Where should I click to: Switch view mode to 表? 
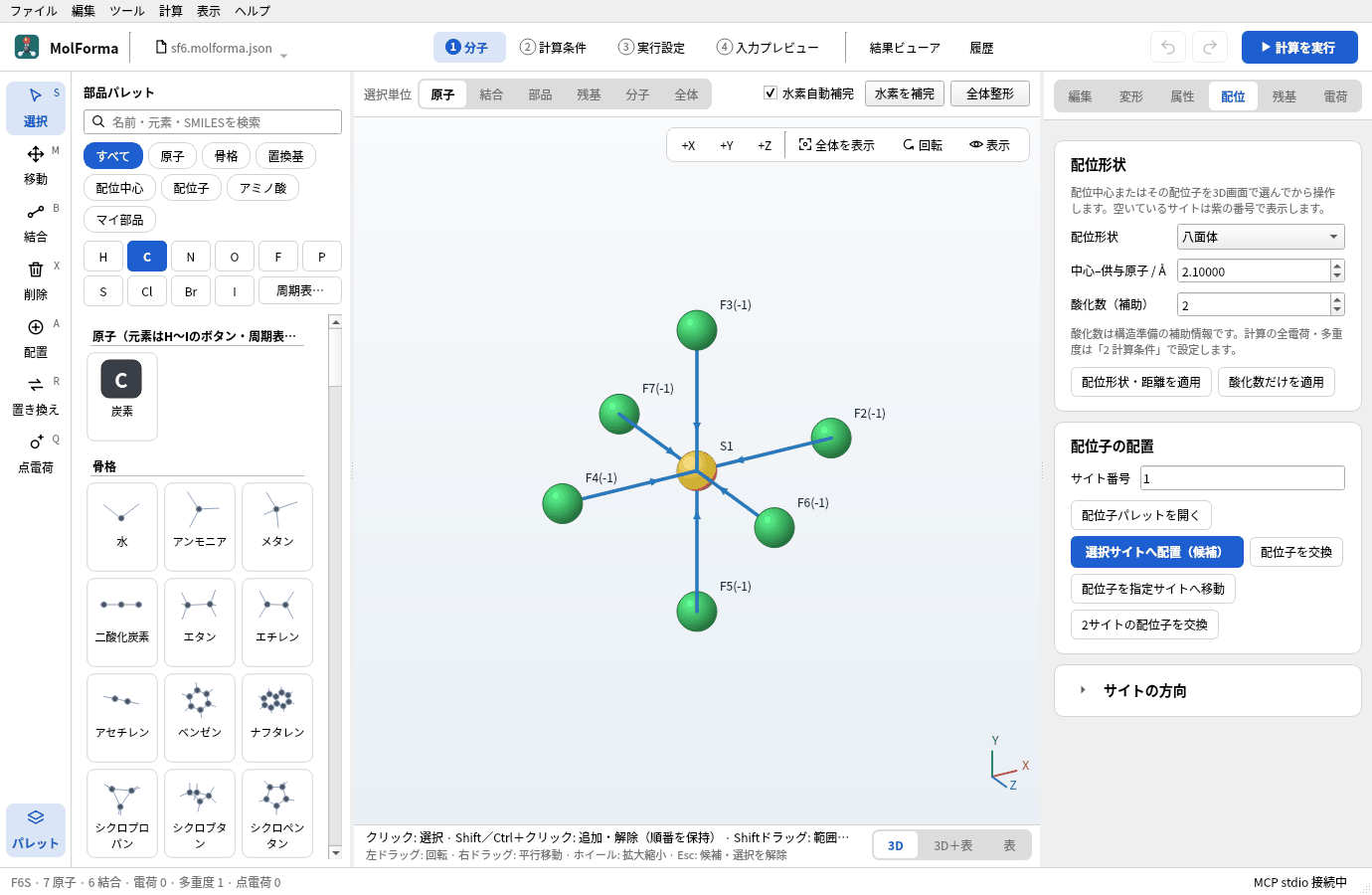point(1009,845)
